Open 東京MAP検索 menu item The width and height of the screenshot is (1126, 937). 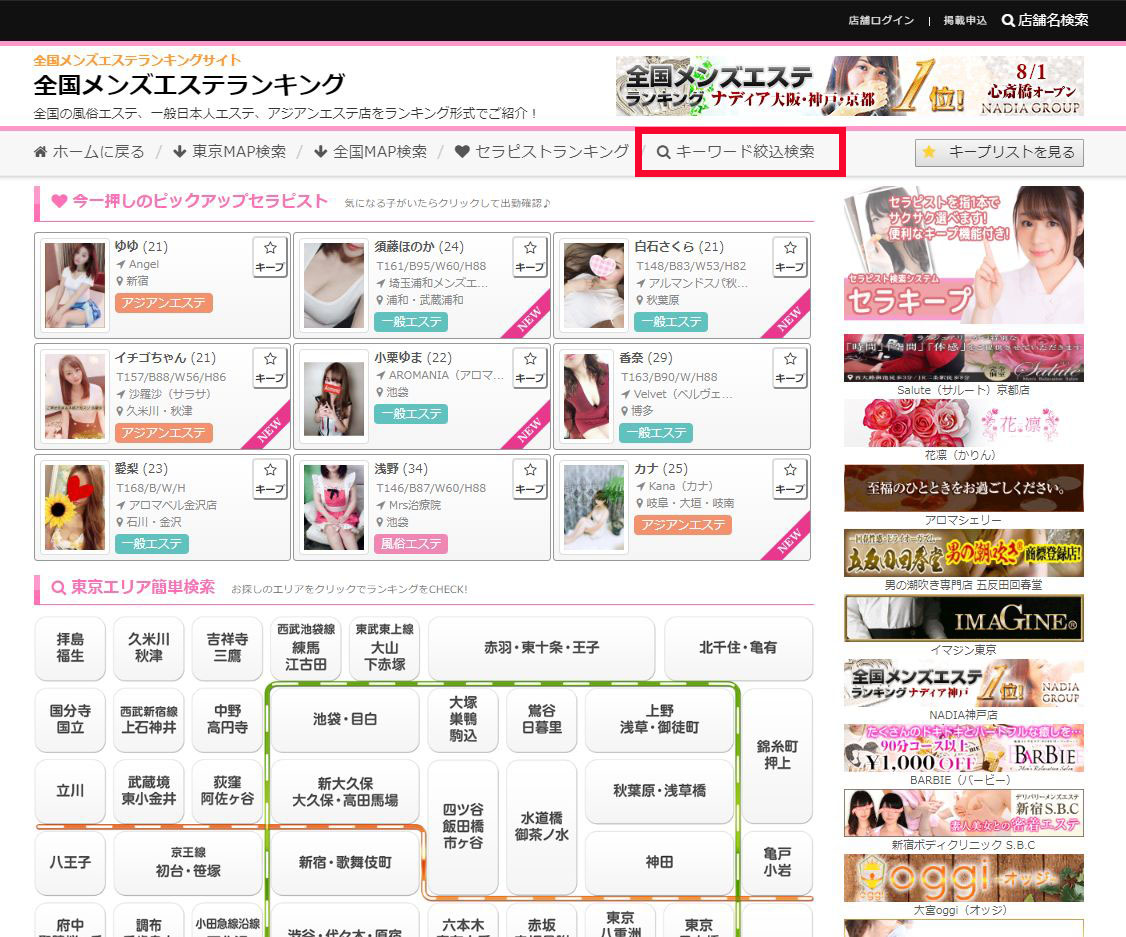click(230, 151)
